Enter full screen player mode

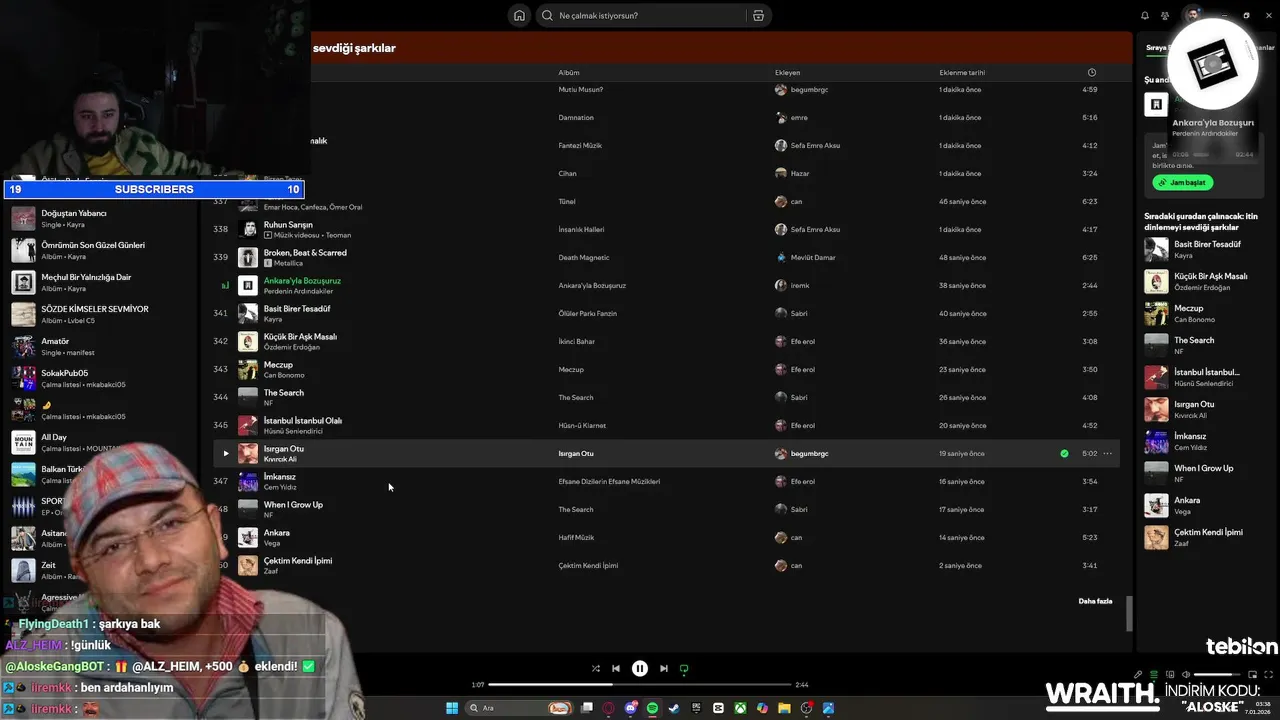point(1267,675)
